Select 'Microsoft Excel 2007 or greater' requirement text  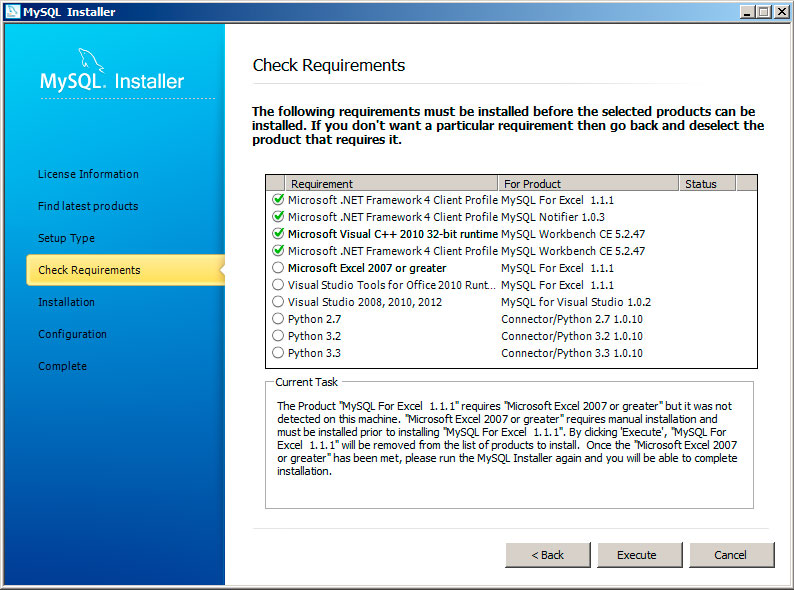tap(367, 268)
